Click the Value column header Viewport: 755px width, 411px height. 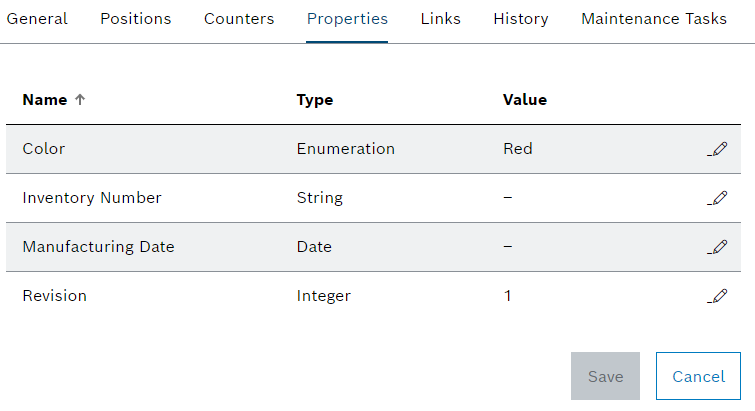pyautogui.click(x=525, y=100)
